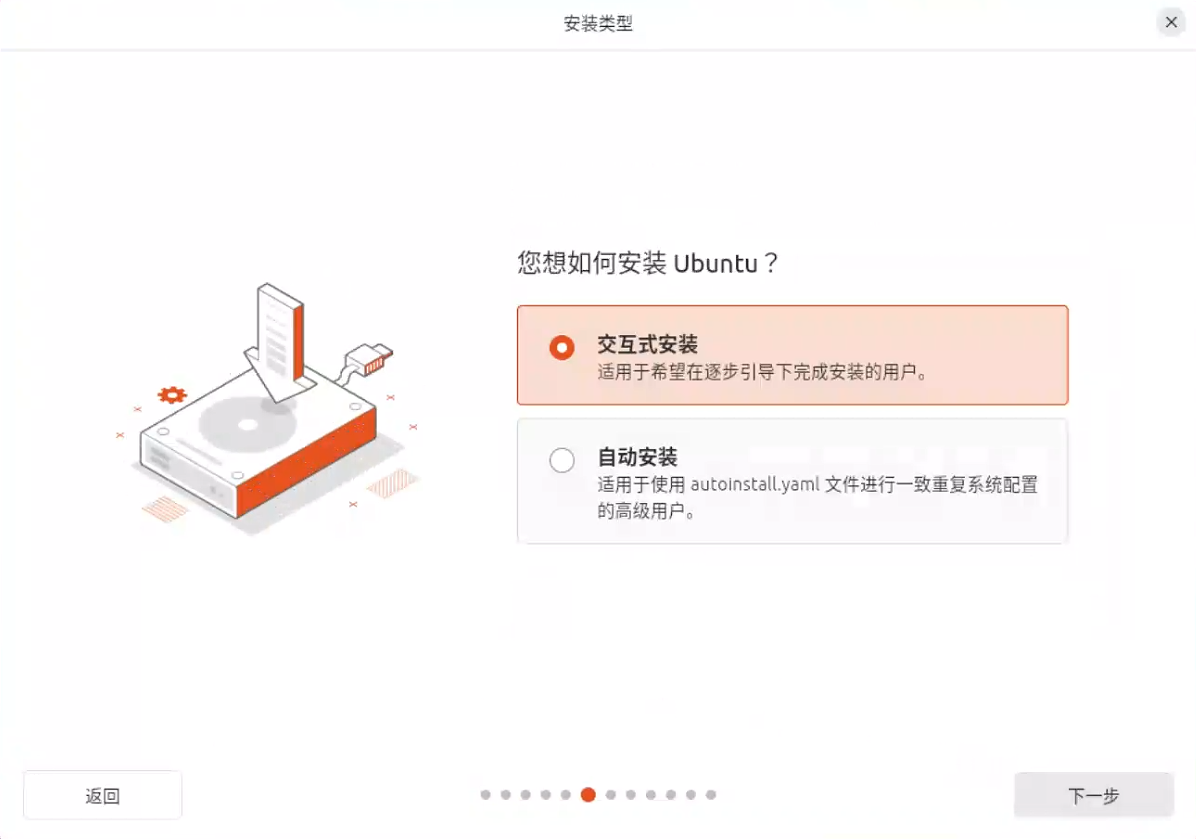Click the first gray page indicator dot
Viewport: 1196px width, 839px height.
tap(486, 795)
